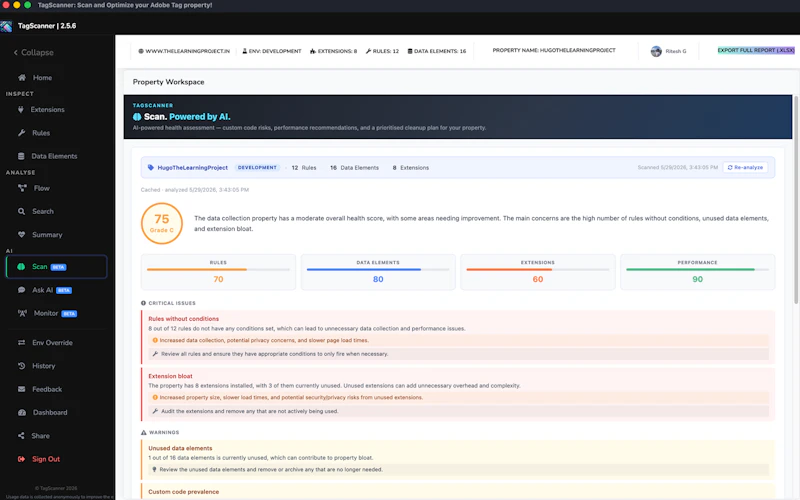
Task: Click the 'Unused data elements' warning title
Action: click(180, 448)
